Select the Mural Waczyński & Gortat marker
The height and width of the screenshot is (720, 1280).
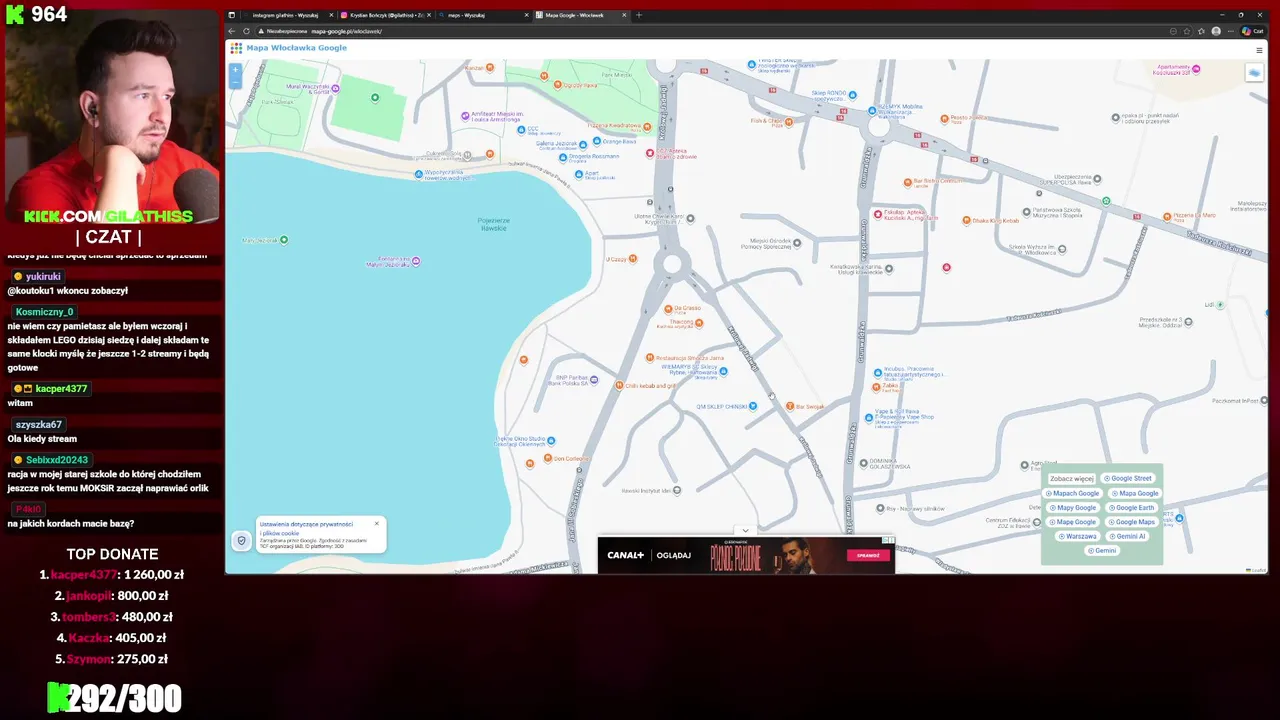(x=335, y=88)
